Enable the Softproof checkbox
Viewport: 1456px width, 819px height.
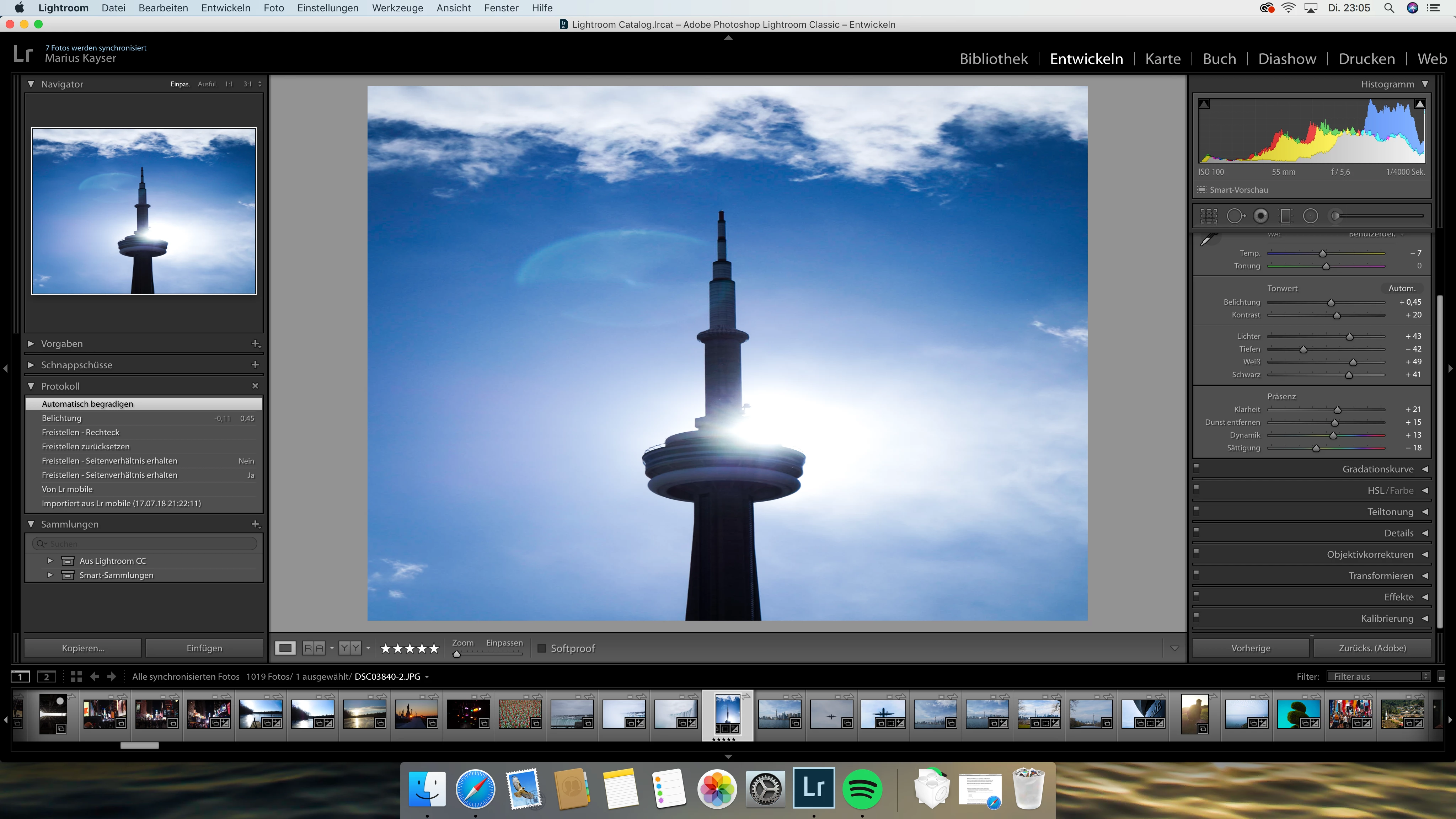(x=541, y=648)
